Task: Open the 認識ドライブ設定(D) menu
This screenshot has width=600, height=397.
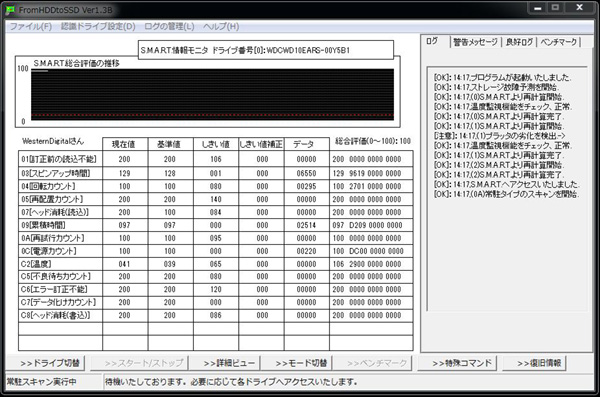Action: coord(98,26)
